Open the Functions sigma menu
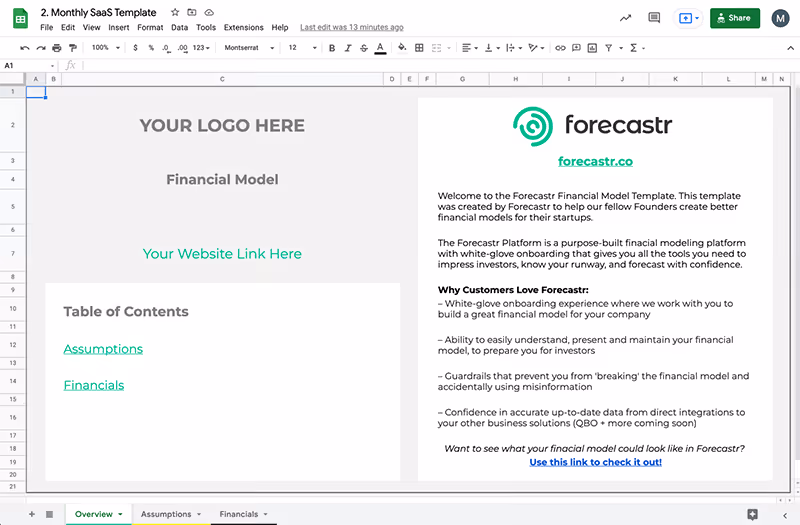The width and height of the screenshot is (800, 525). coord(637,48)
